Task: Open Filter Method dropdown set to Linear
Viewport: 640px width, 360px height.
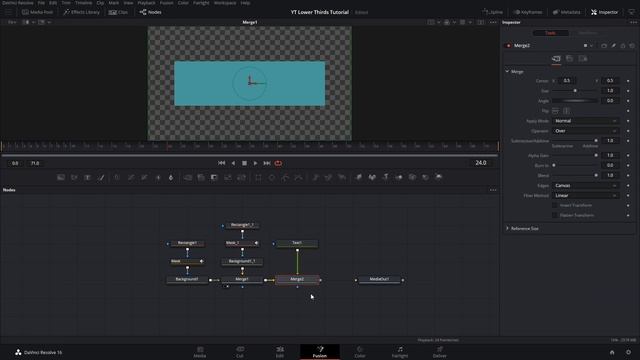Action: click(x=585, y=196)
